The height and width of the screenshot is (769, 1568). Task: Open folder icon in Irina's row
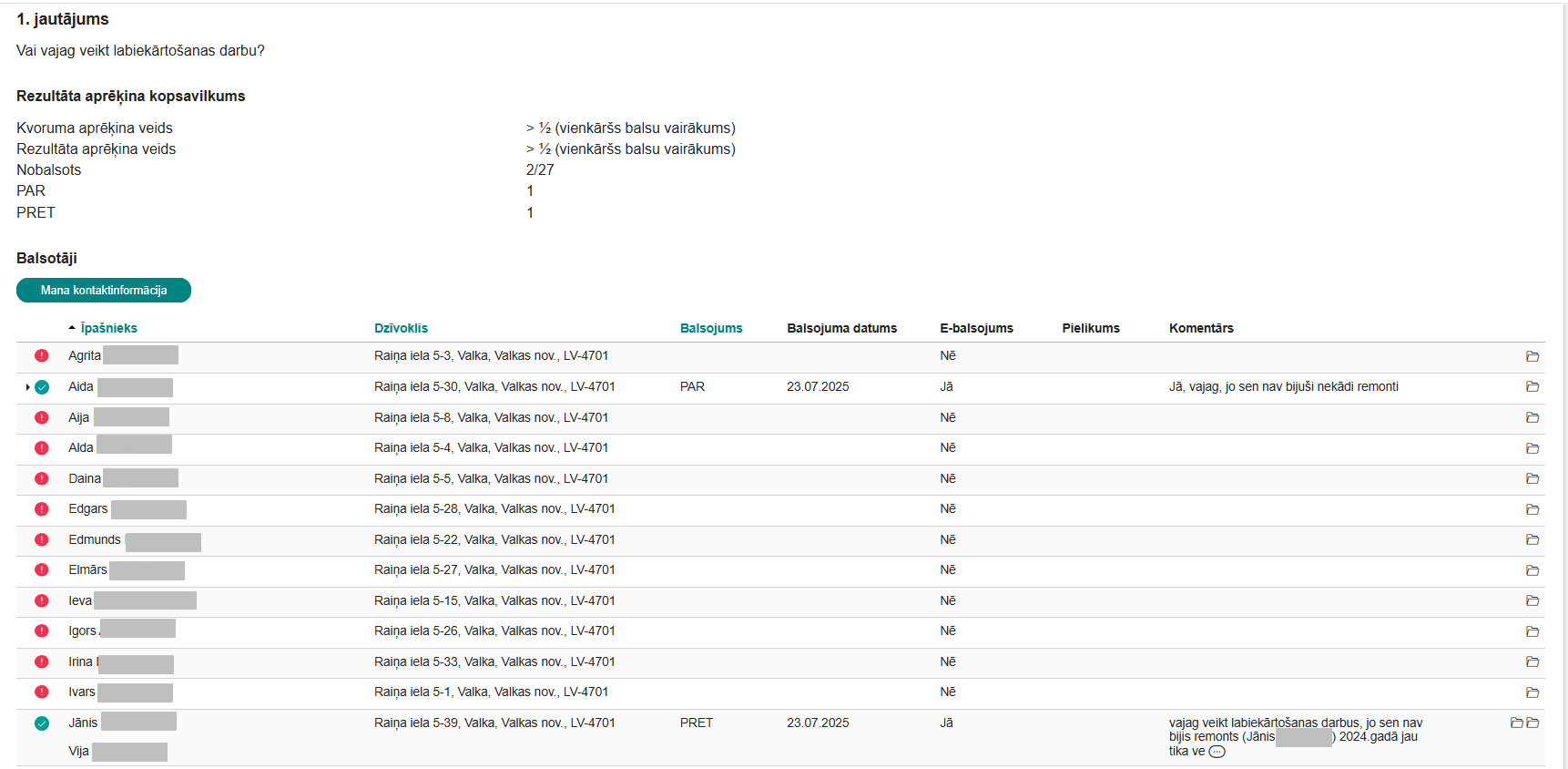(1532, 661)
